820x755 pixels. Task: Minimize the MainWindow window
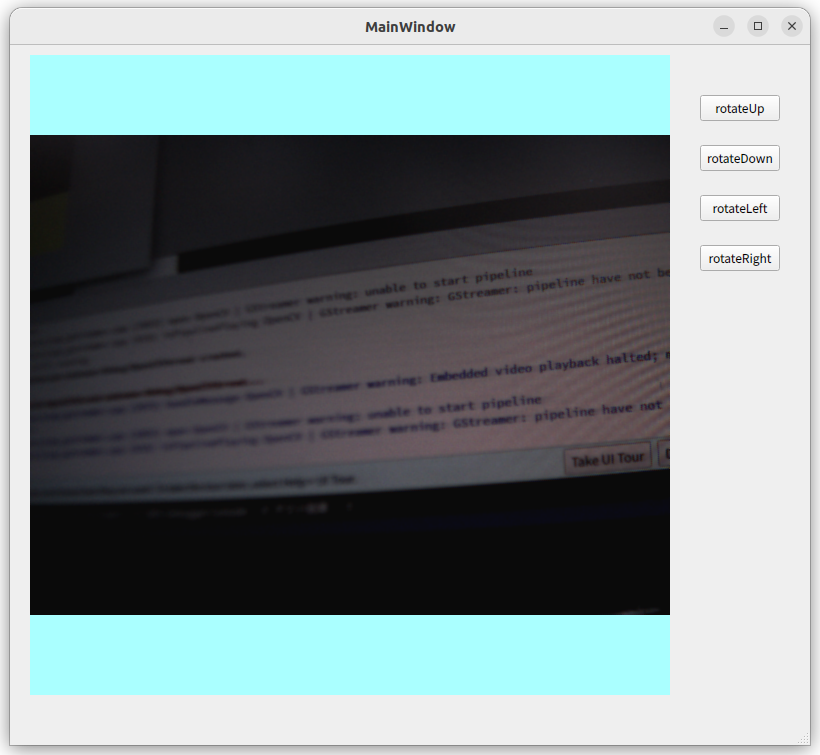pyautogui.click(x=723, y=26)
